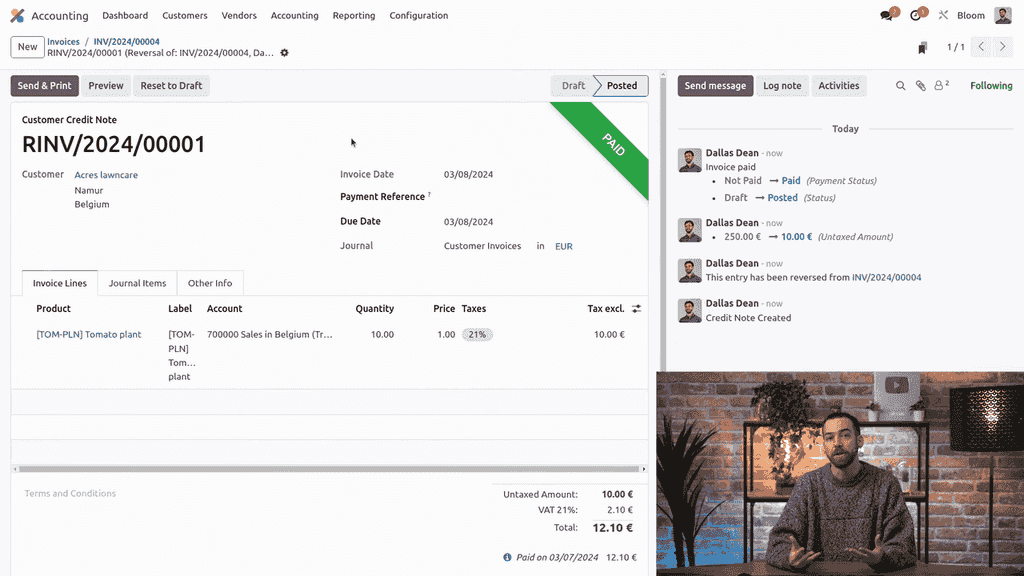The height and width of the screenshot is (576, 1024).
Task: Open the followers list person icon
Action: click(938, 86)
